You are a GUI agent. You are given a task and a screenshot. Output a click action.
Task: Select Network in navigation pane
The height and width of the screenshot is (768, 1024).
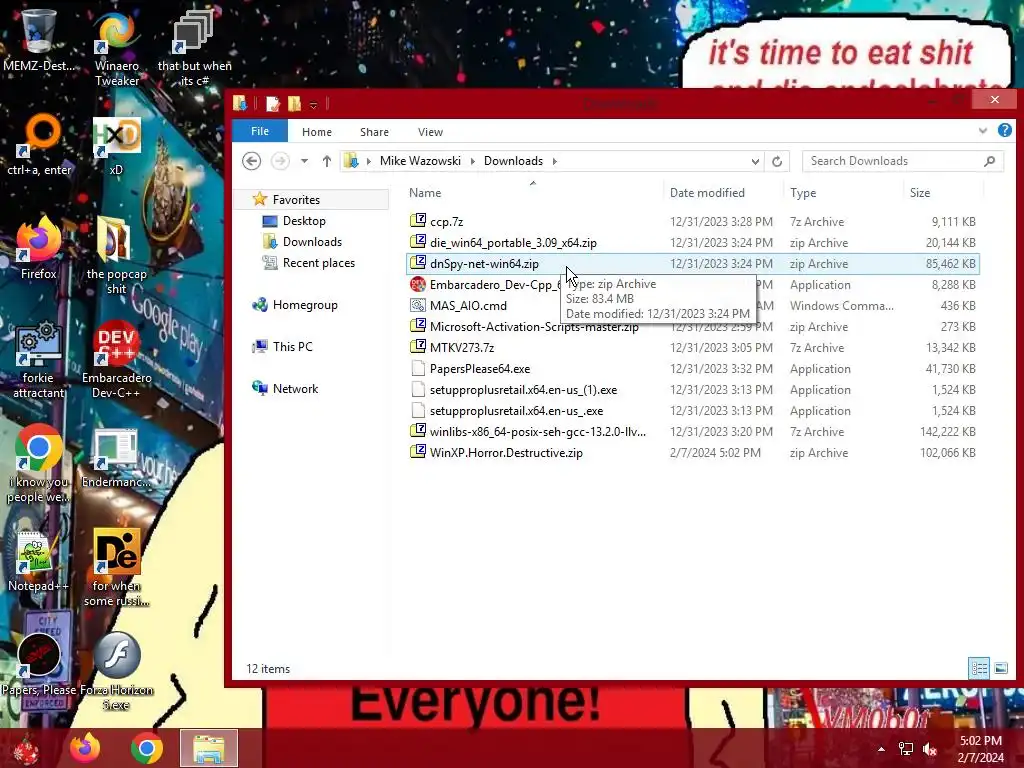coord(295,389)
